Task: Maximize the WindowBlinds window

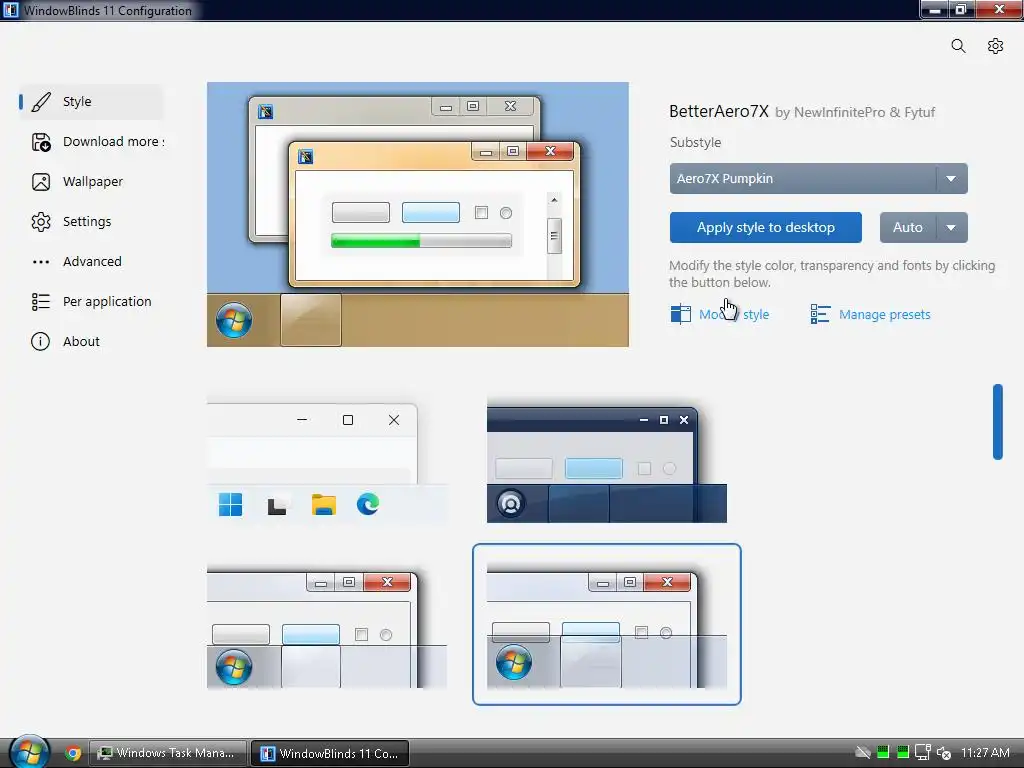Action: (x=961, y=9)
